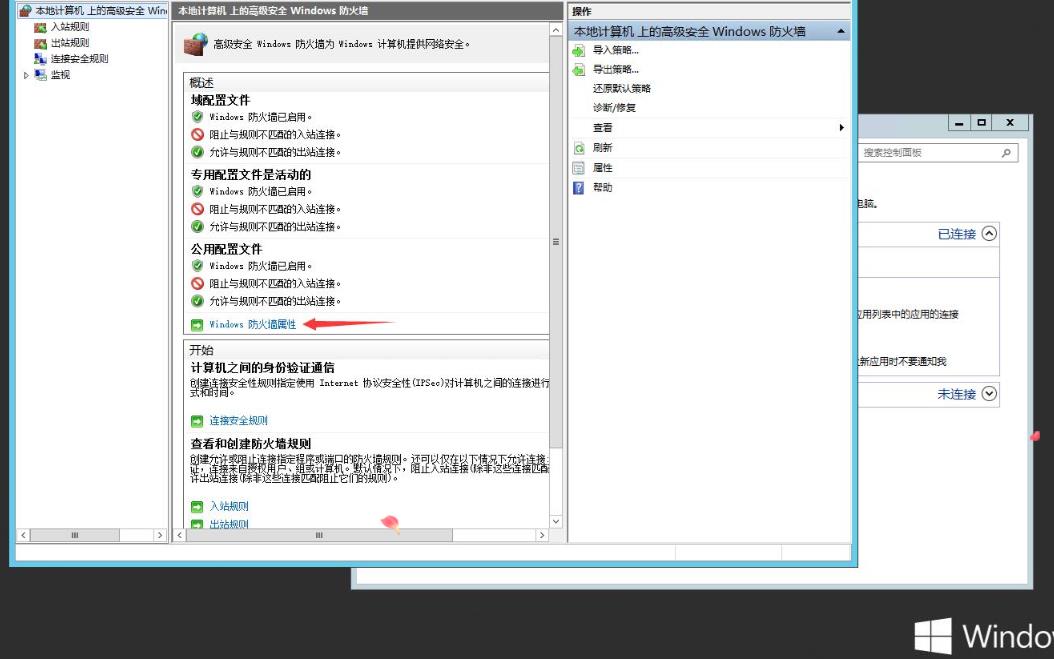Viewport: 1054px width, 659px height.
Task: Click green arrow icon beside 入站规则 link
Action: (x=197, y=507)
